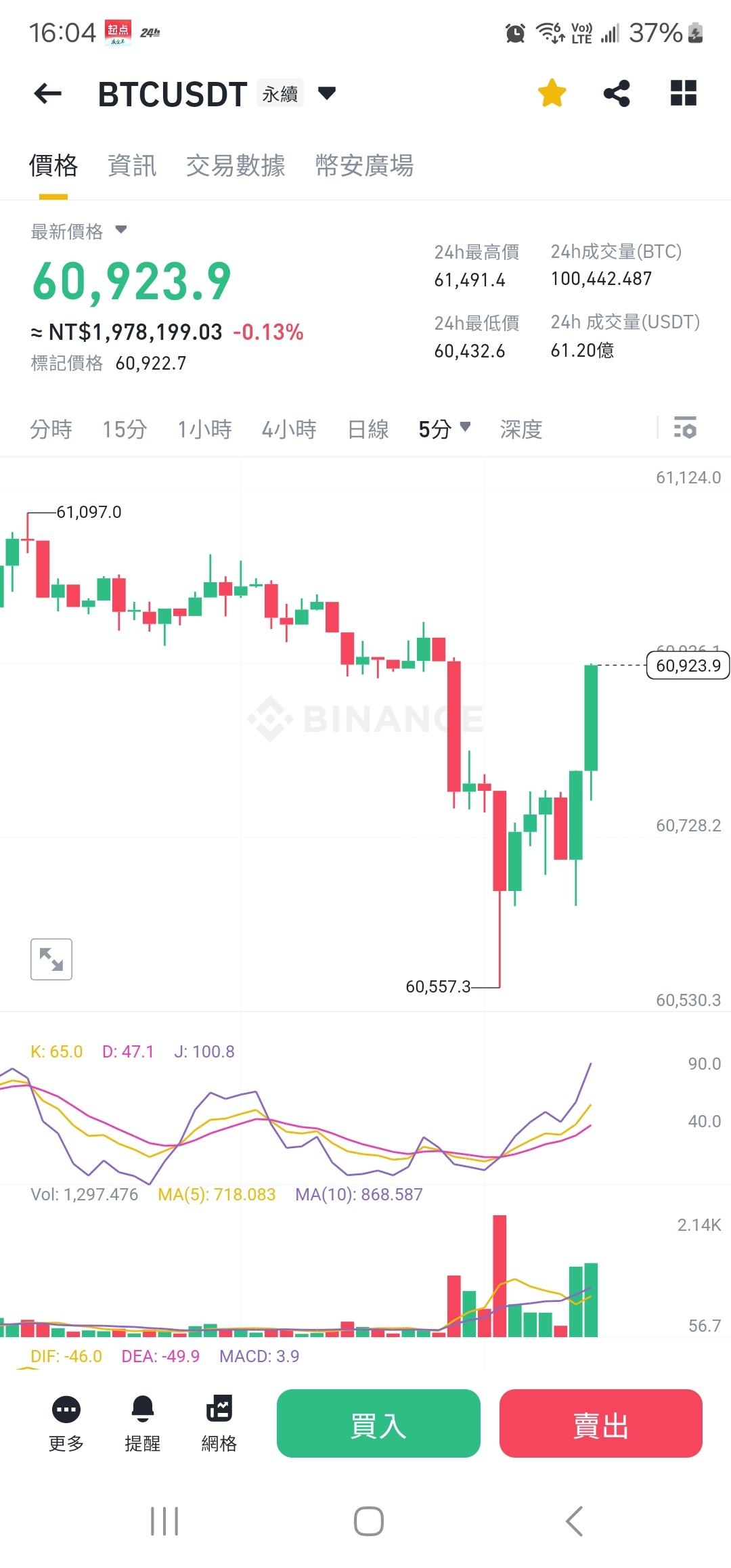Toggle the yellow favorite star
Viewport: 731px width, 1568px height.
[552, 93]
